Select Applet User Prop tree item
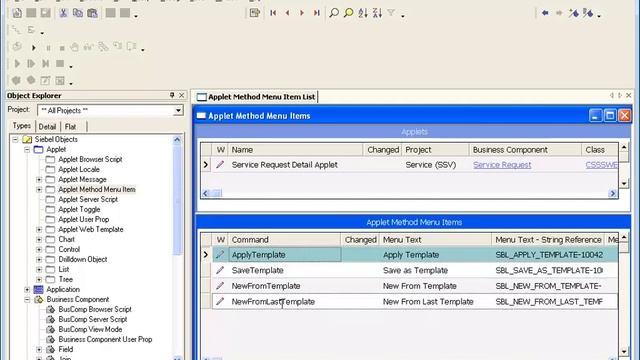640x360 pixels. click(x=84, y=220)
